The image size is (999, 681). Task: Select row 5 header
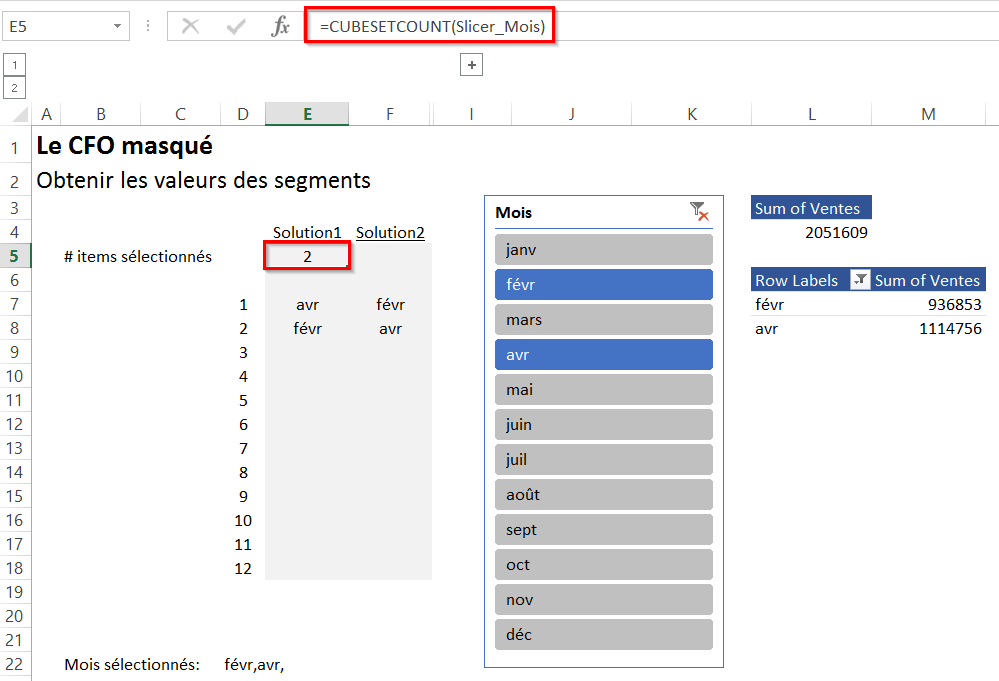pyautogui.click(x=15, y=256)
